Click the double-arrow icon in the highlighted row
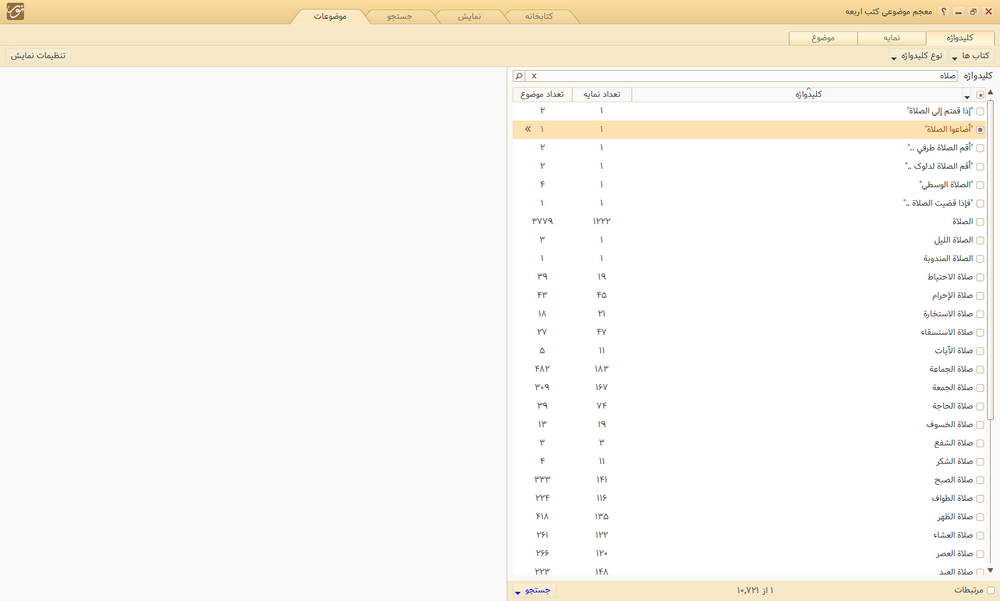 pos(528,129)
